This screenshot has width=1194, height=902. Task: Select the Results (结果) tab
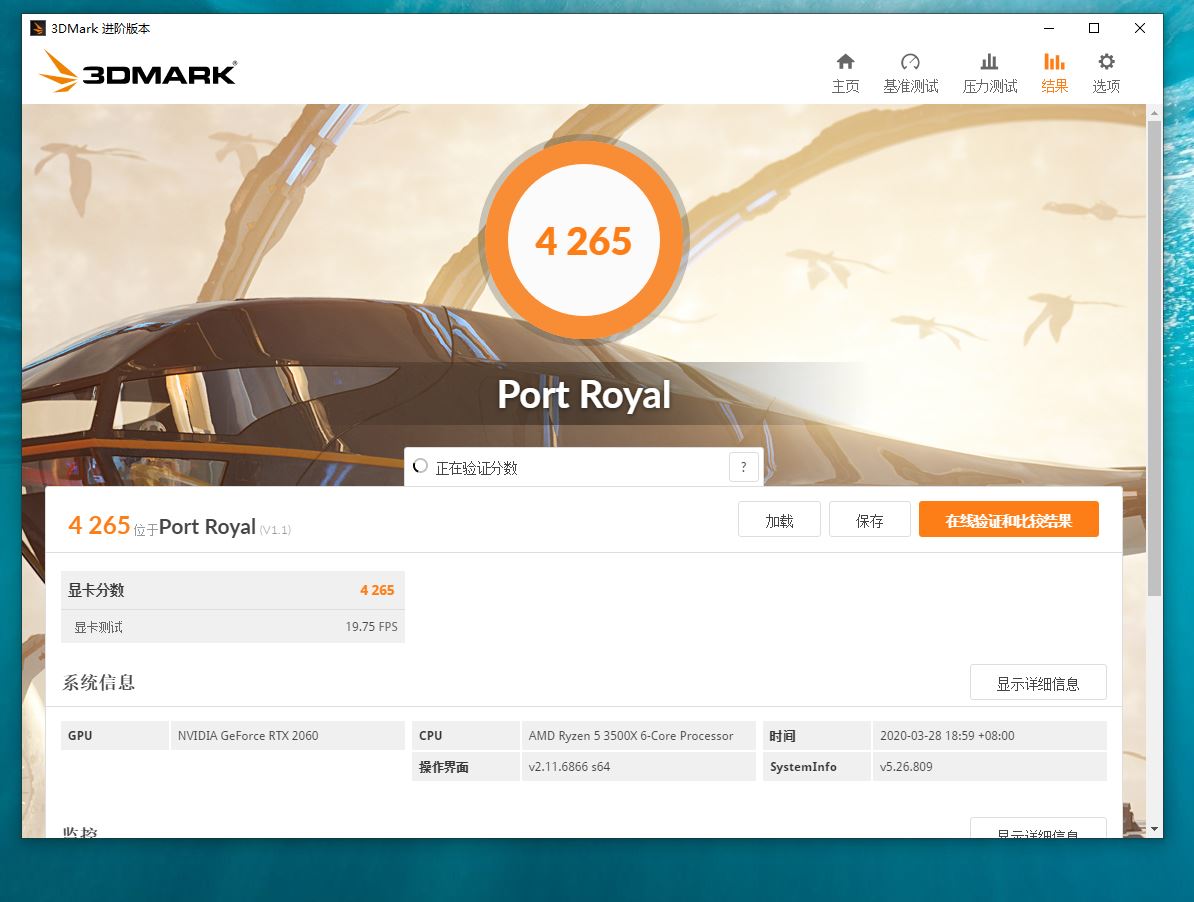(x=1055, y=74)
